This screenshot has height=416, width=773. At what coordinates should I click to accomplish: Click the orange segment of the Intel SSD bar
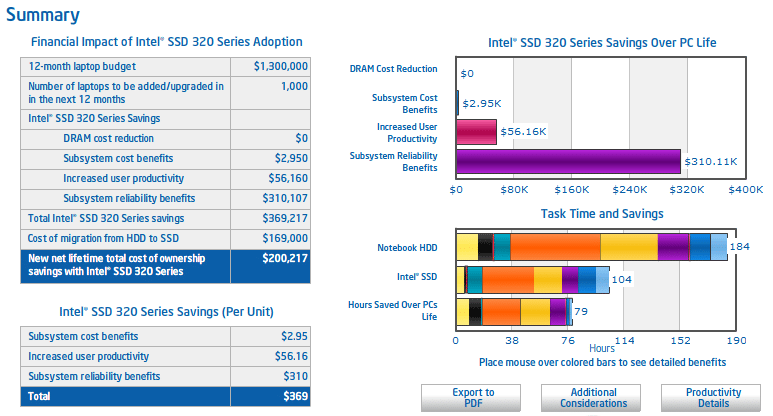click(x=508, y=280)
